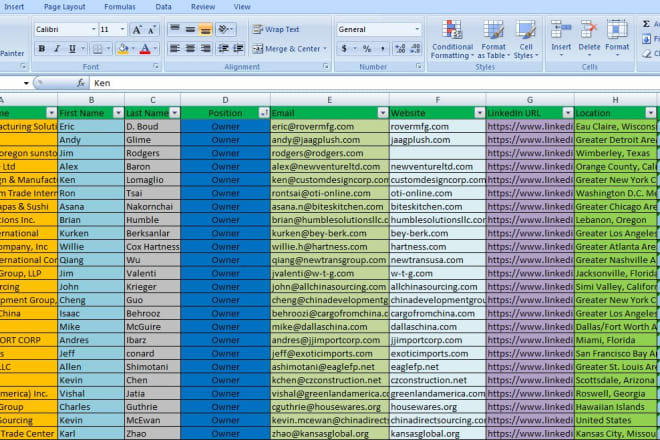Open Alignment dialog launcher
This screenshot has height=440, width=660.
(x=325, y=66)
